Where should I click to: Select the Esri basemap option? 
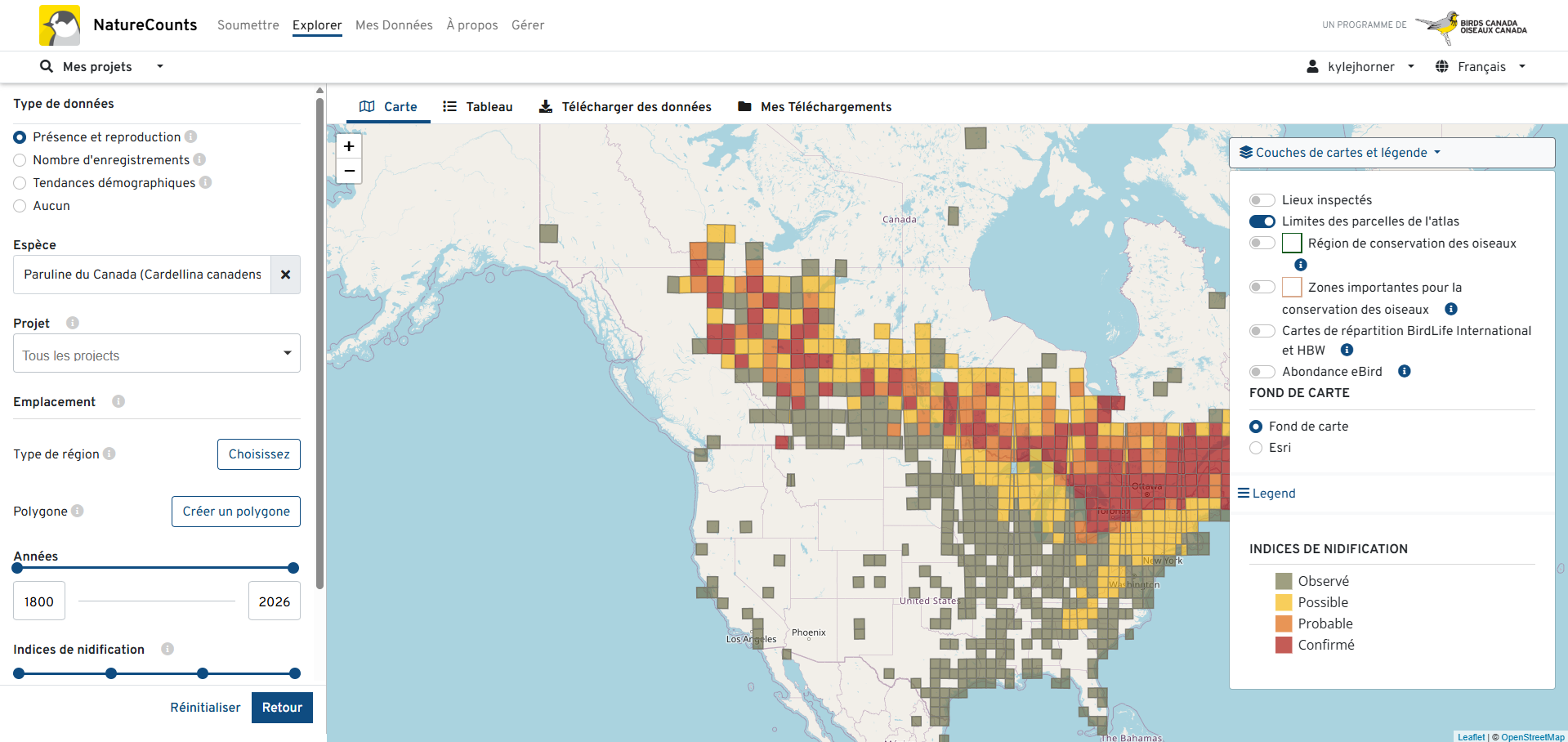click(1256, 448)
